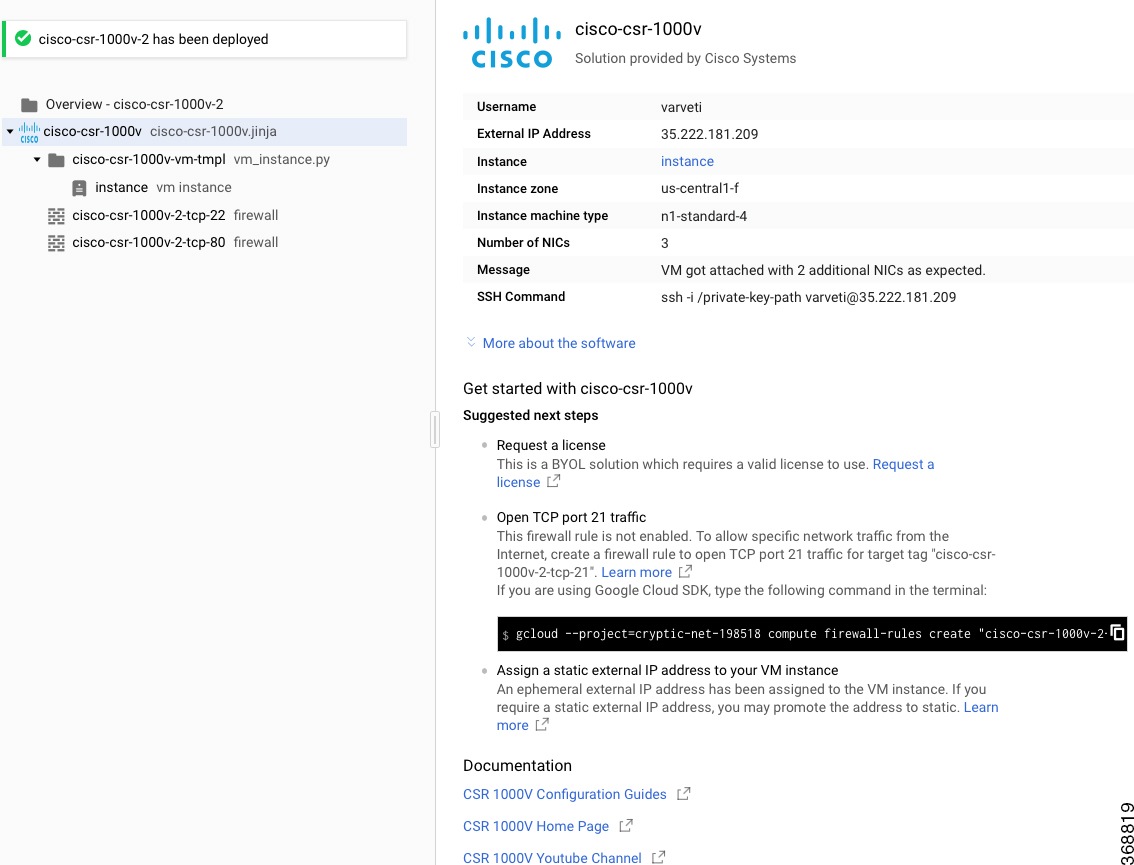Click external link icon beside Youtube Channel
This screenshot has width=1134, height=865.
click(x=658, y=857)
